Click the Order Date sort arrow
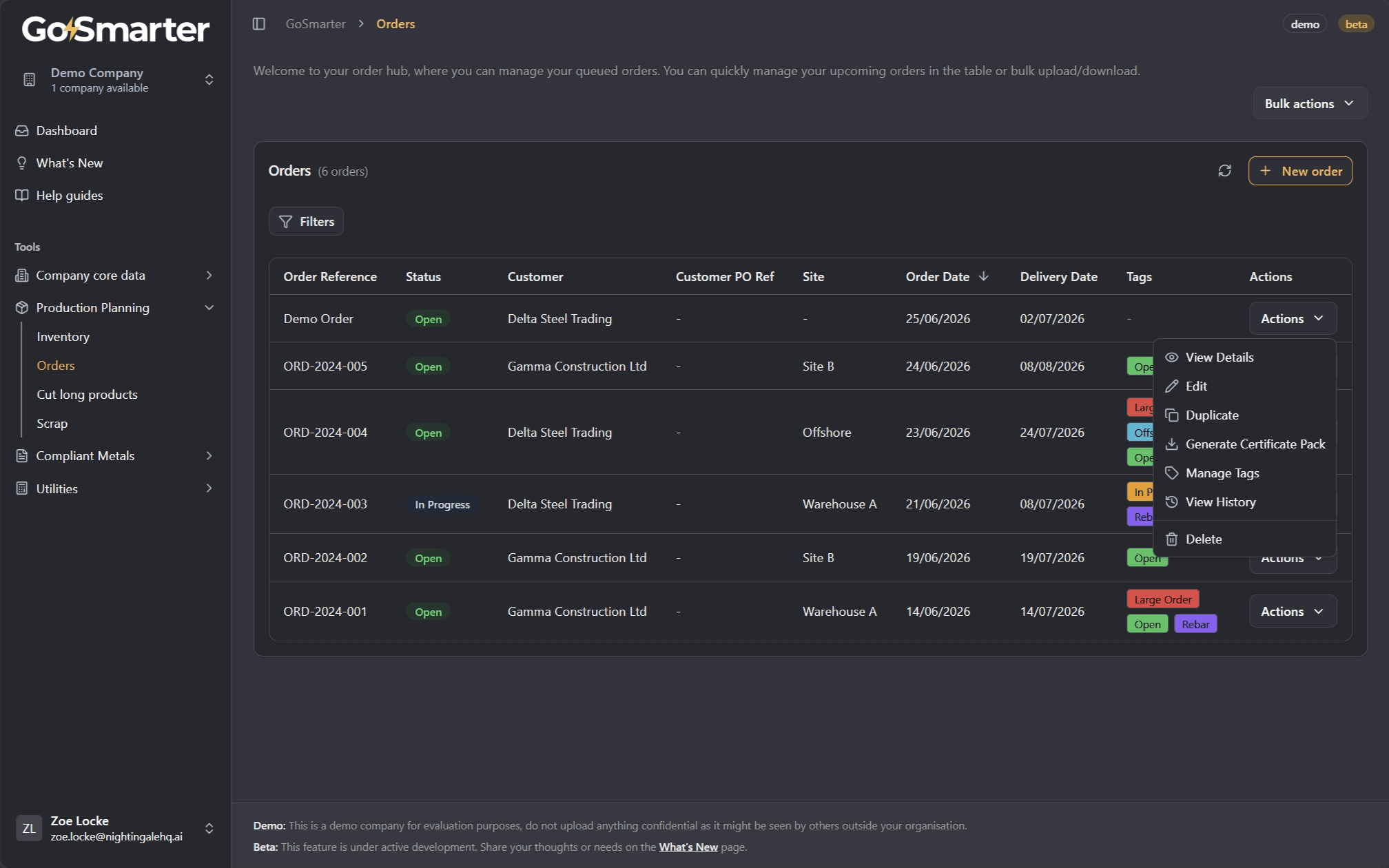 coord(984,276)
